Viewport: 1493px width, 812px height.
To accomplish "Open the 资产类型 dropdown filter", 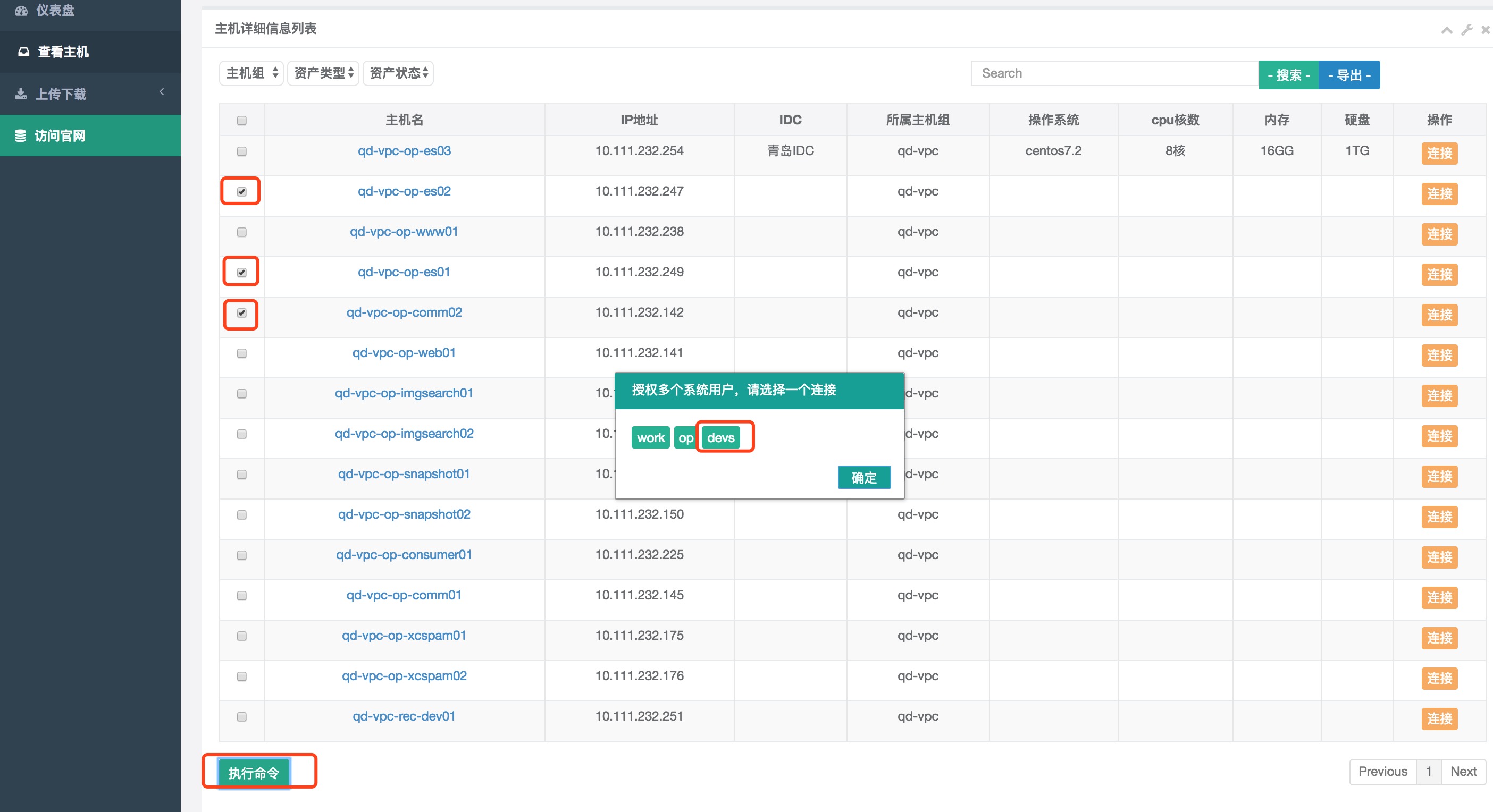I will 323,73.
